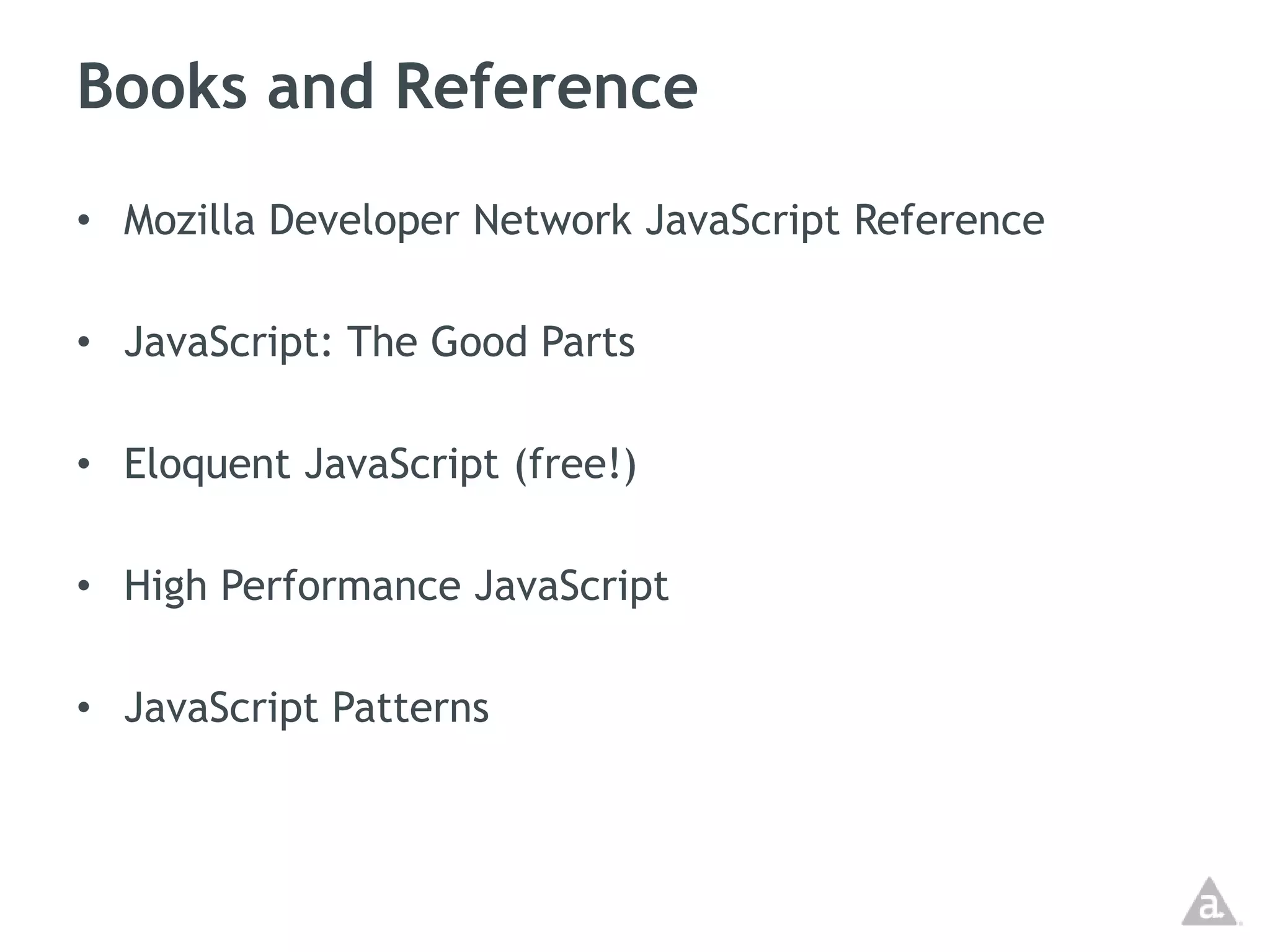Click the word "Mozilla" in the first bullet

tap(189, 221)
